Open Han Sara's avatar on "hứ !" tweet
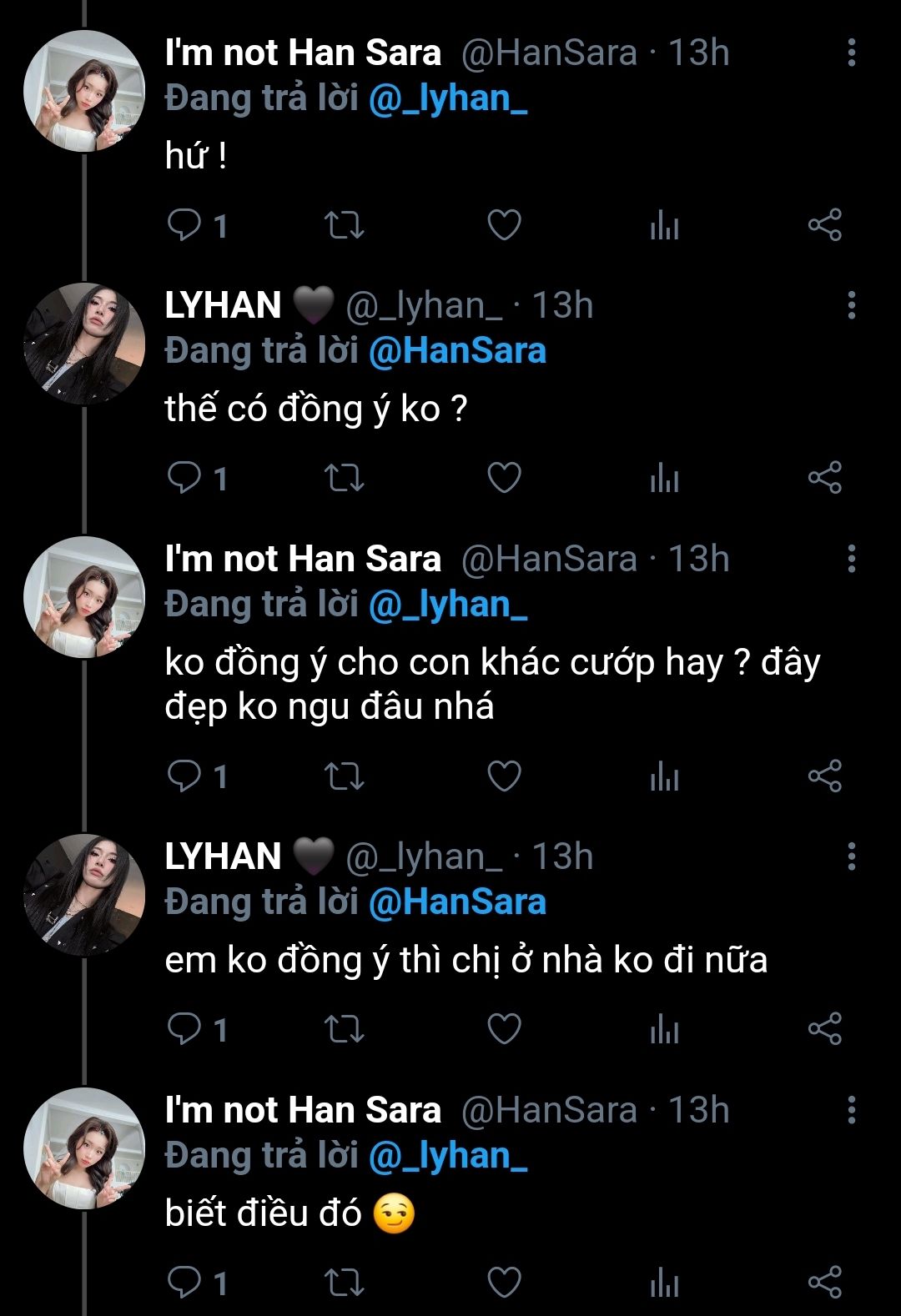Screen dimensions: 901x1316 coord(84,91)
